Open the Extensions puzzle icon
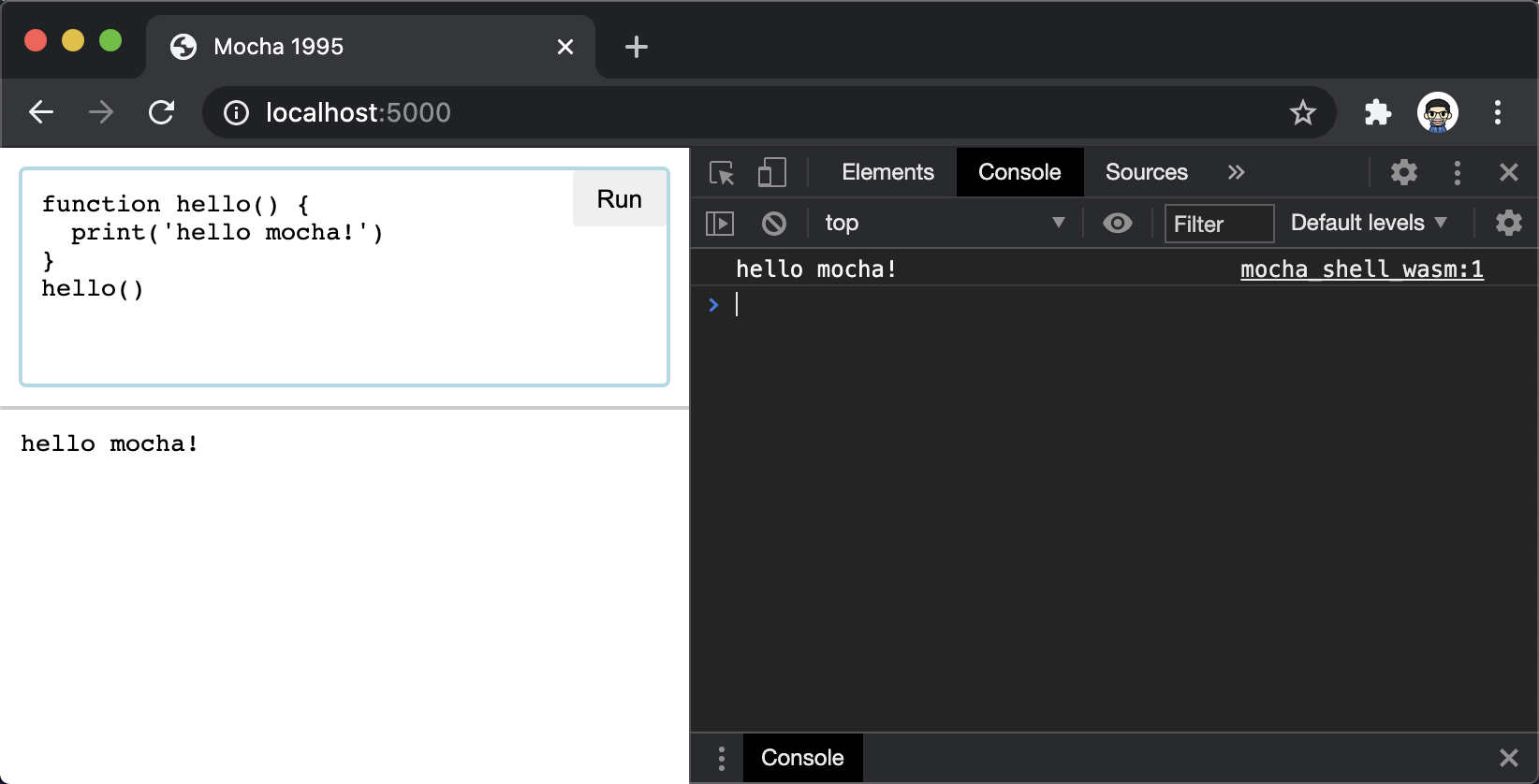The width and height of the screenshot is (1539, 784). tap(1377, 112)
